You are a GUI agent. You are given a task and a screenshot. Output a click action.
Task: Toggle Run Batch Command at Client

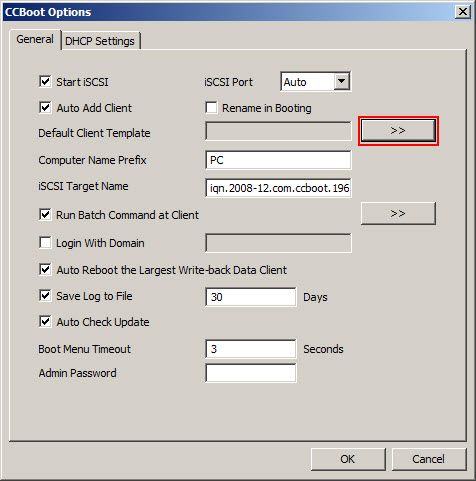point(45,215)
